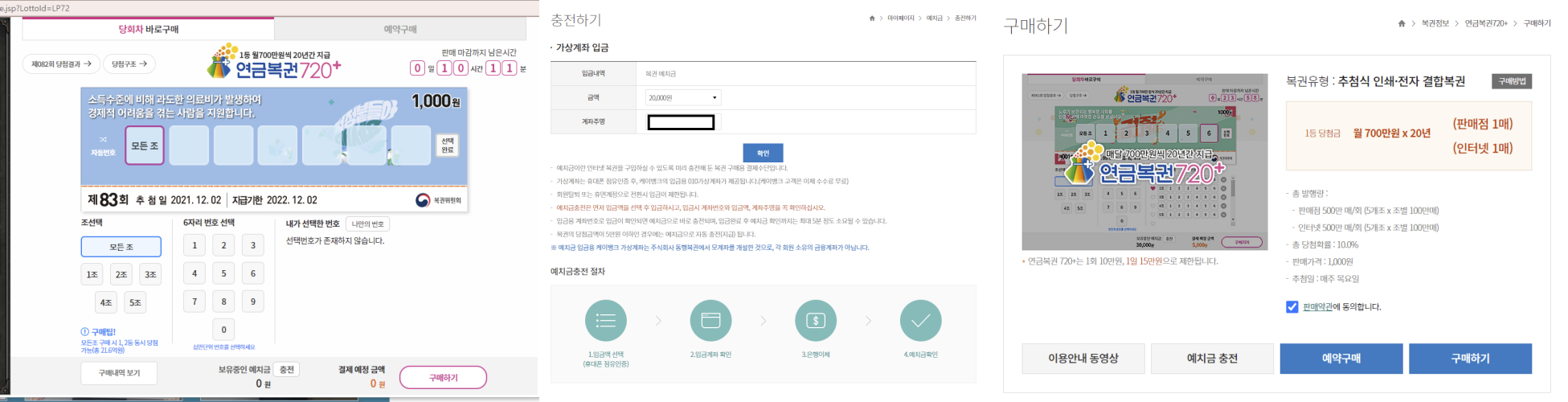
Task: Open 나만의 번호 saved numbers
Action: (368, 224)
